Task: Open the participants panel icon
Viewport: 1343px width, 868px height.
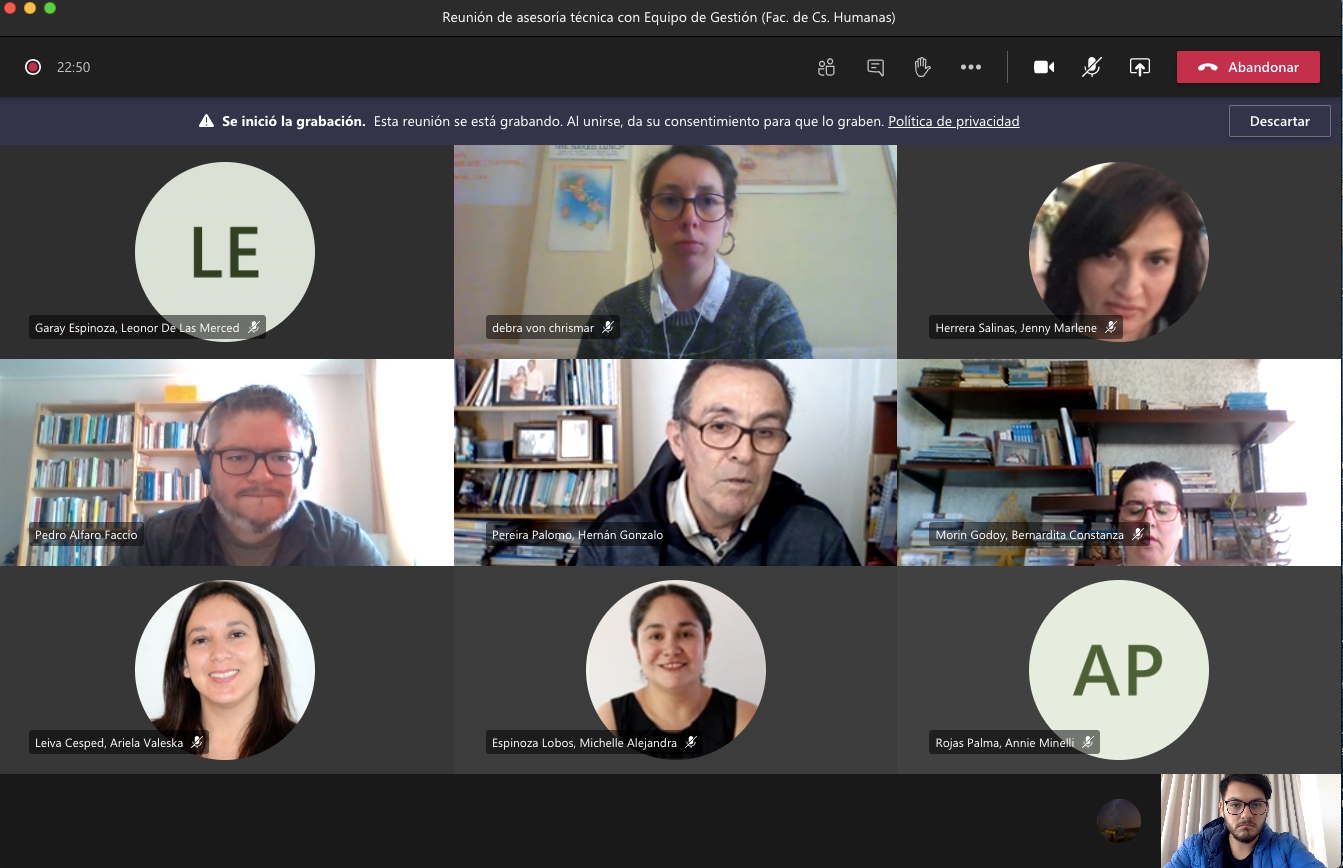Action: (x=826, y=67)
